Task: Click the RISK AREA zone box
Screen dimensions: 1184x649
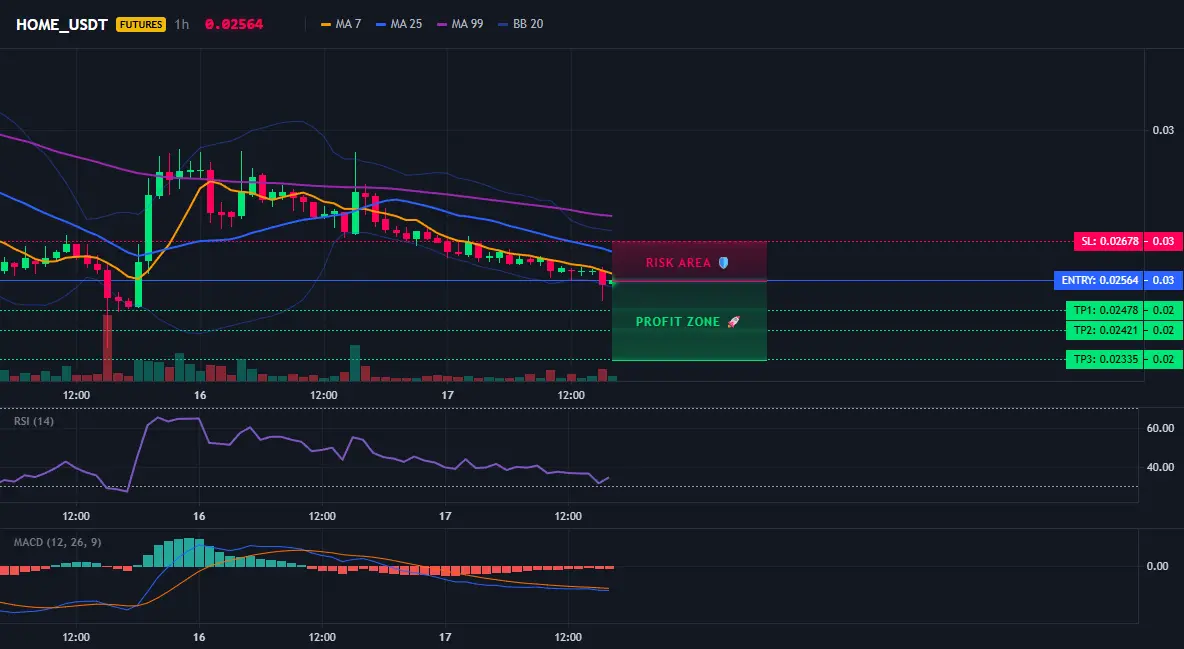Action: 689,261
